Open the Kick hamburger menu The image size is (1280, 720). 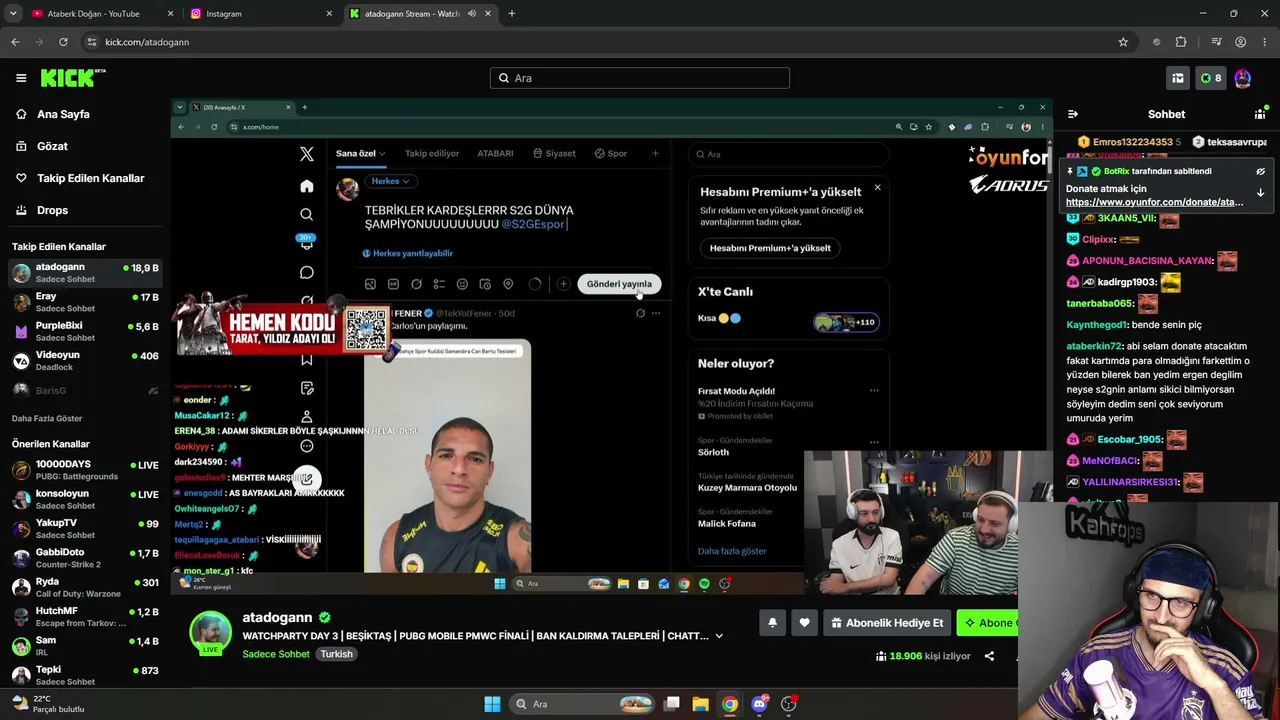(x=21, y=78)
